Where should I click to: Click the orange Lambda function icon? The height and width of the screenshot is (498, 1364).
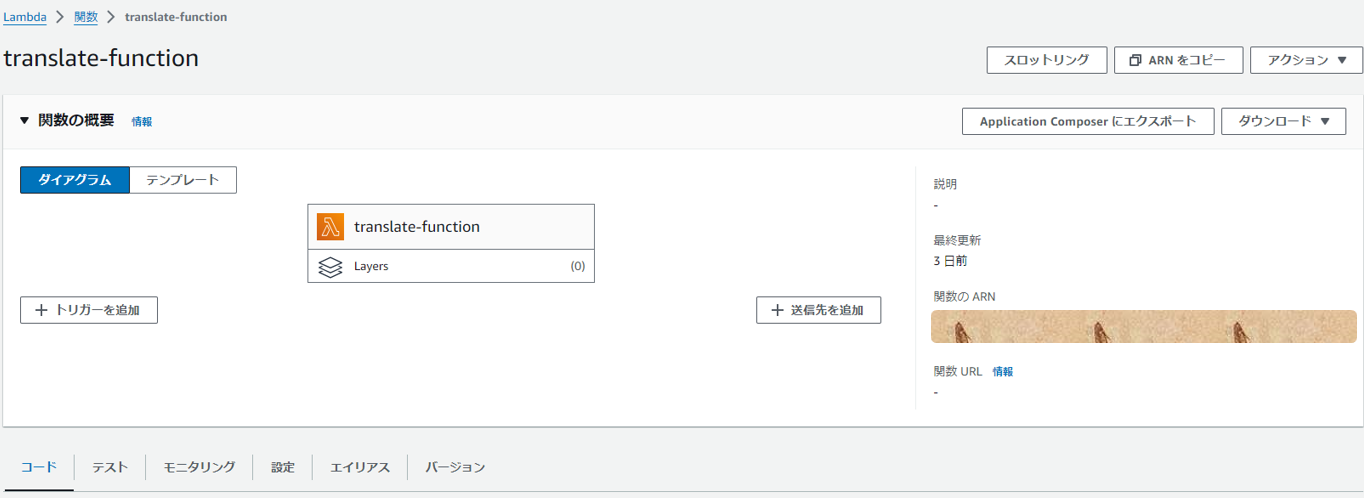point(330,227)
